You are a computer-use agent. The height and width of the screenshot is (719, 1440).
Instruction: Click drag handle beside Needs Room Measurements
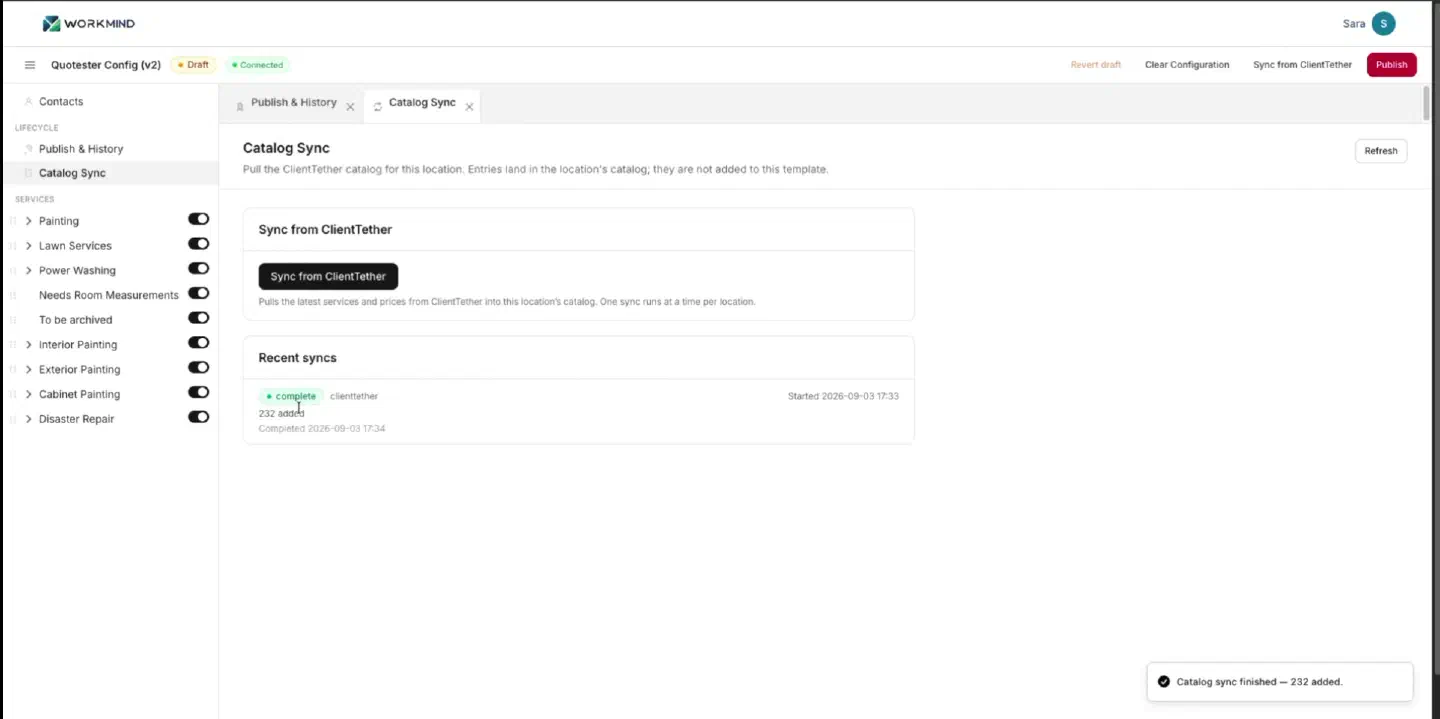coord(13,296)
